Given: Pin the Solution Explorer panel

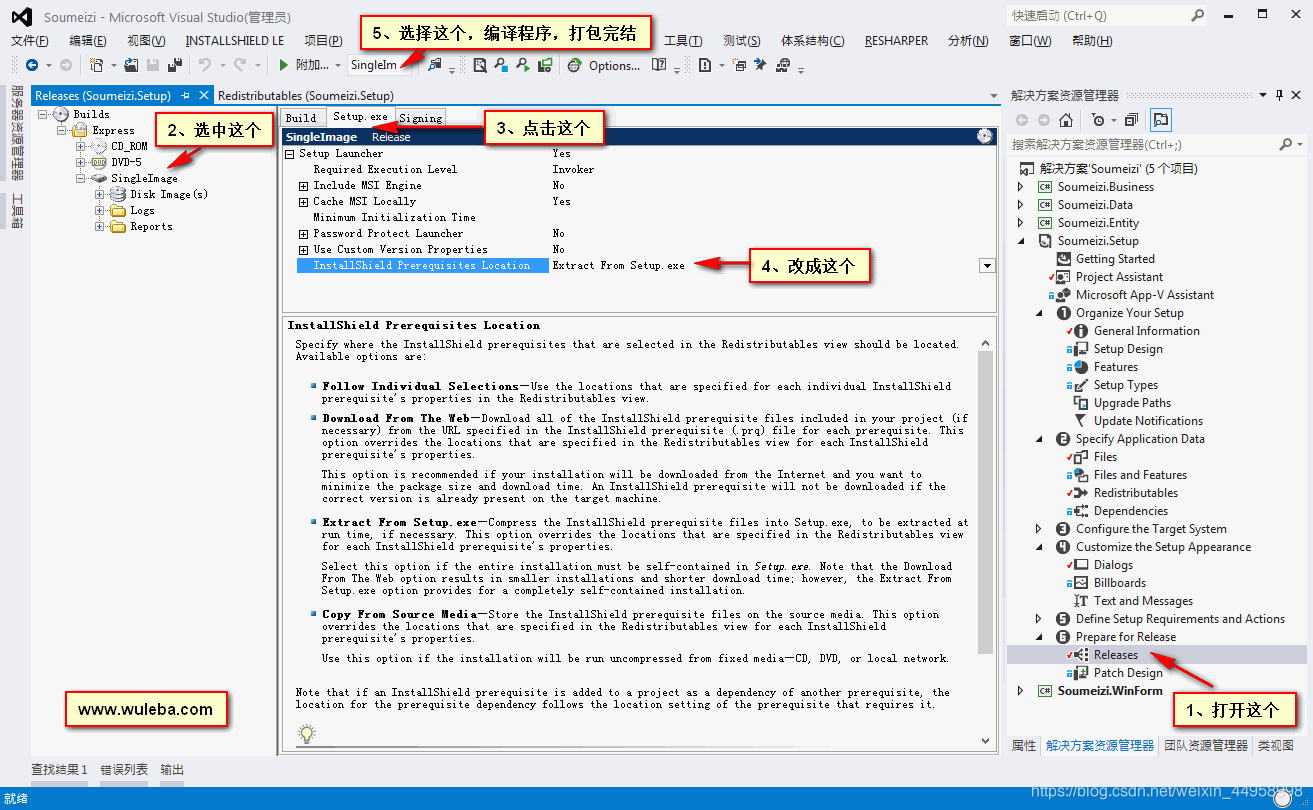Looking at the screenshot, I should [1279, 95].
